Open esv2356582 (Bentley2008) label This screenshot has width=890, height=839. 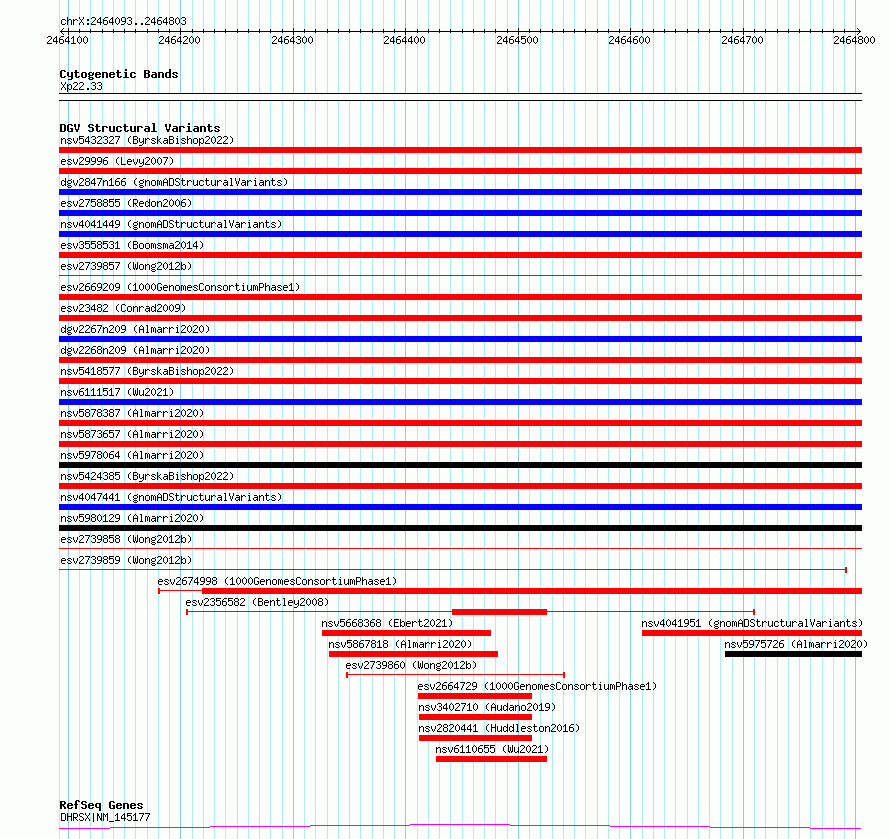pyautogui.click(x=257, y=602)
